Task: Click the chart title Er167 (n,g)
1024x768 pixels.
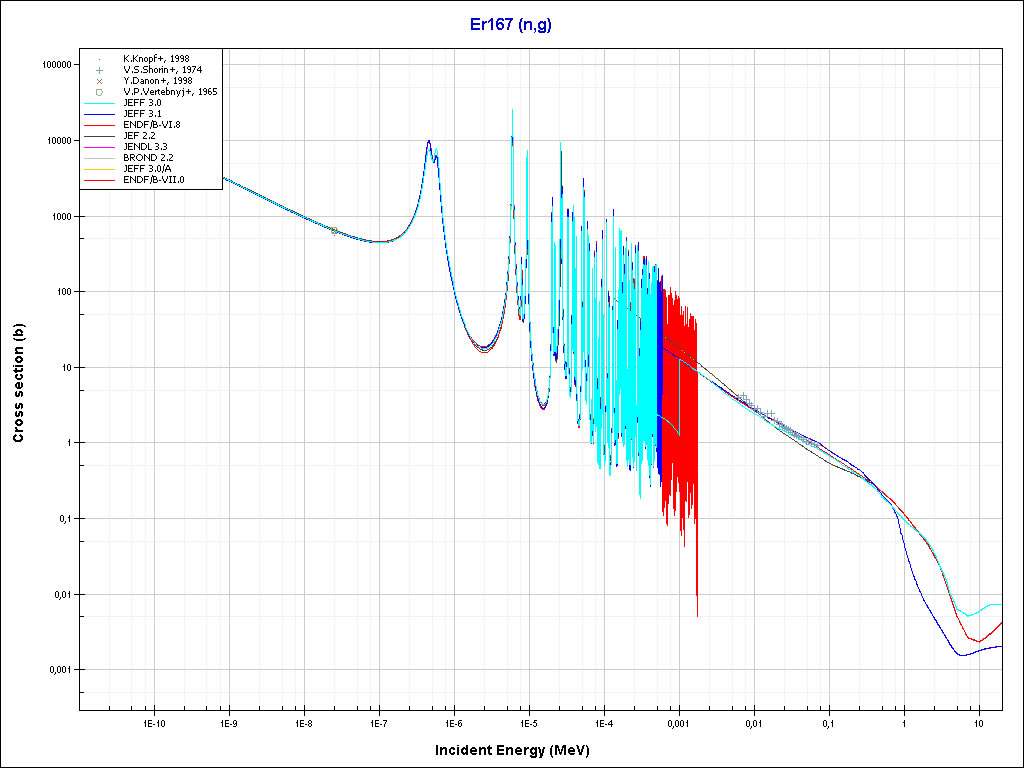Action: [x=511, y=24]
